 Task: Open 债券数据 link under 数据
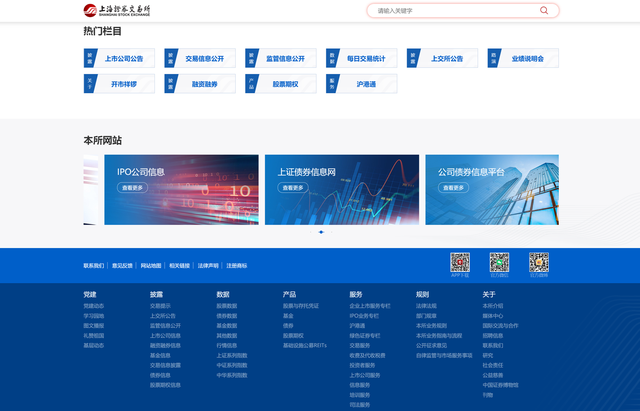227,316
